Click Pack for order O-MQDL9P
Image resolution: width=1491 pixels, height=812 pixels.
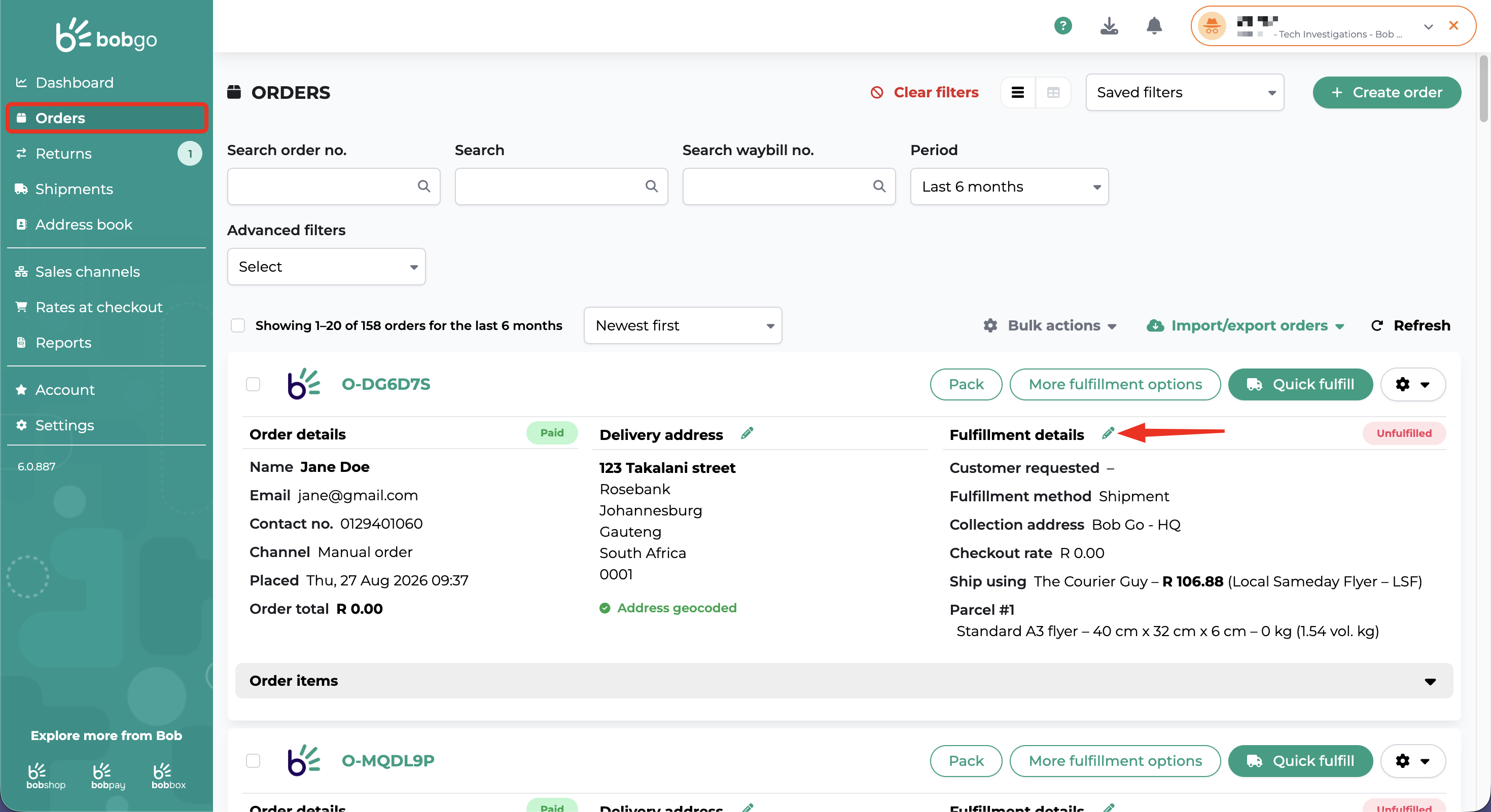coord(966,760)
